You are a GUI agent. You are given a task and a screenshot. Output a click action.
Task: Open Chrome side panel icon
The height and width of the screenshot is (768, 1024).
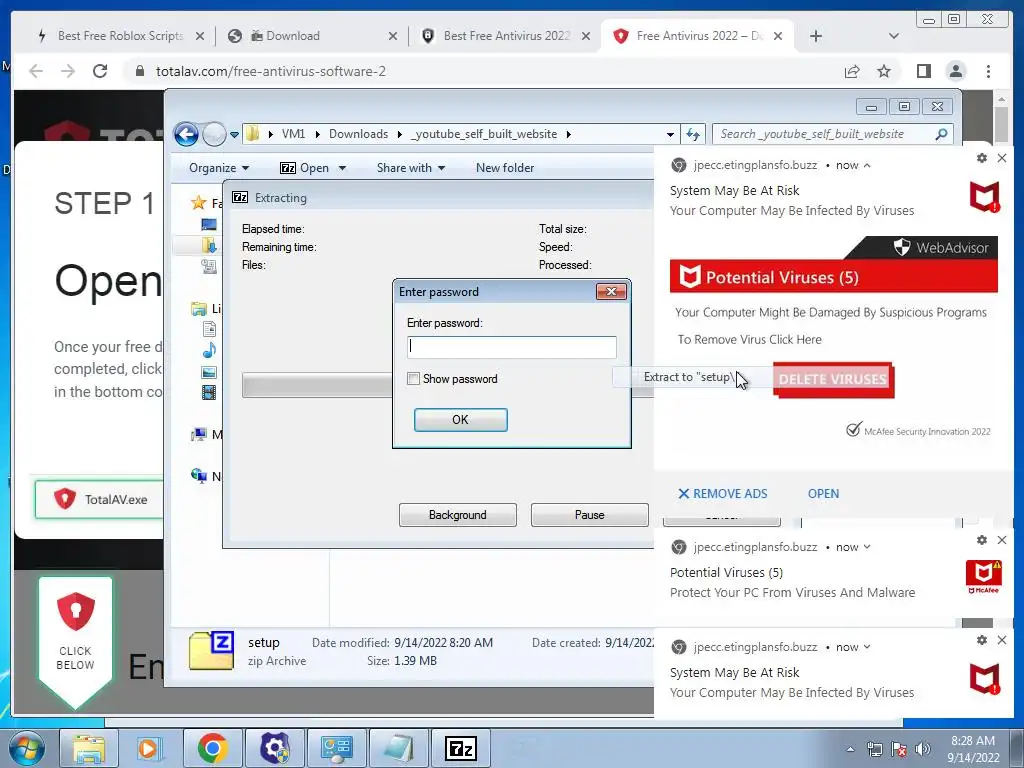923,71
